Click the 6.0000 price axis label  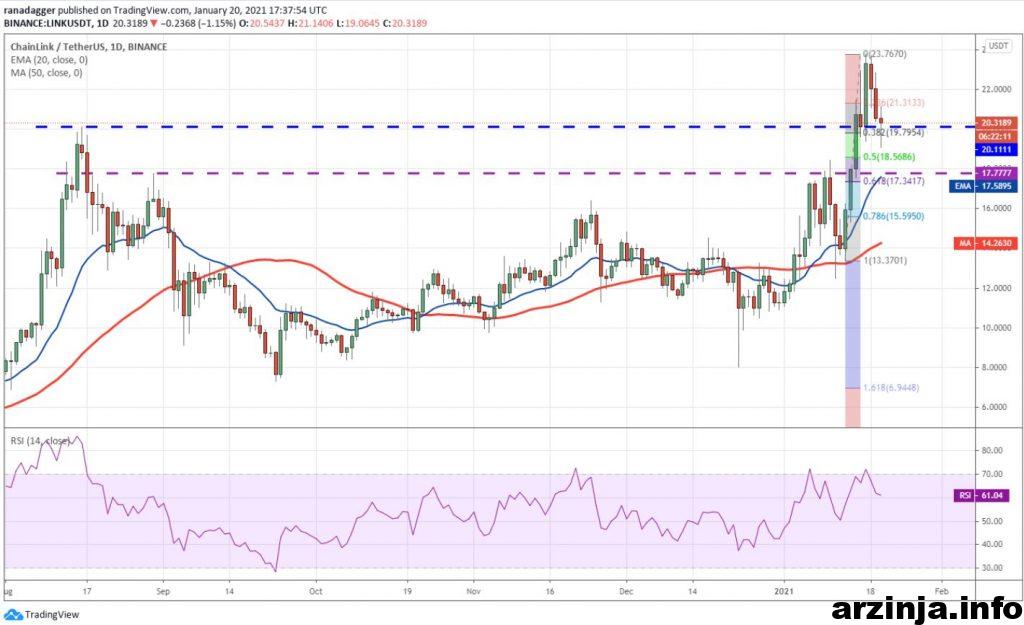(x=996, y=407)
